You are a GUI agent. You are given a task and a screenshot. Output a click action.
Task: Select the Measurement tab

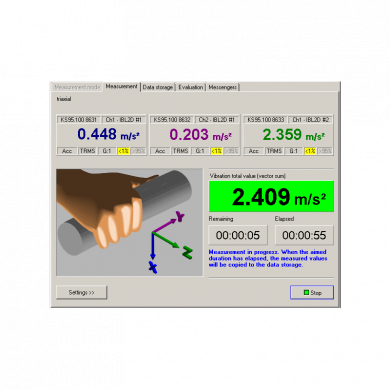pyautogui.click(x=121, y=87)
